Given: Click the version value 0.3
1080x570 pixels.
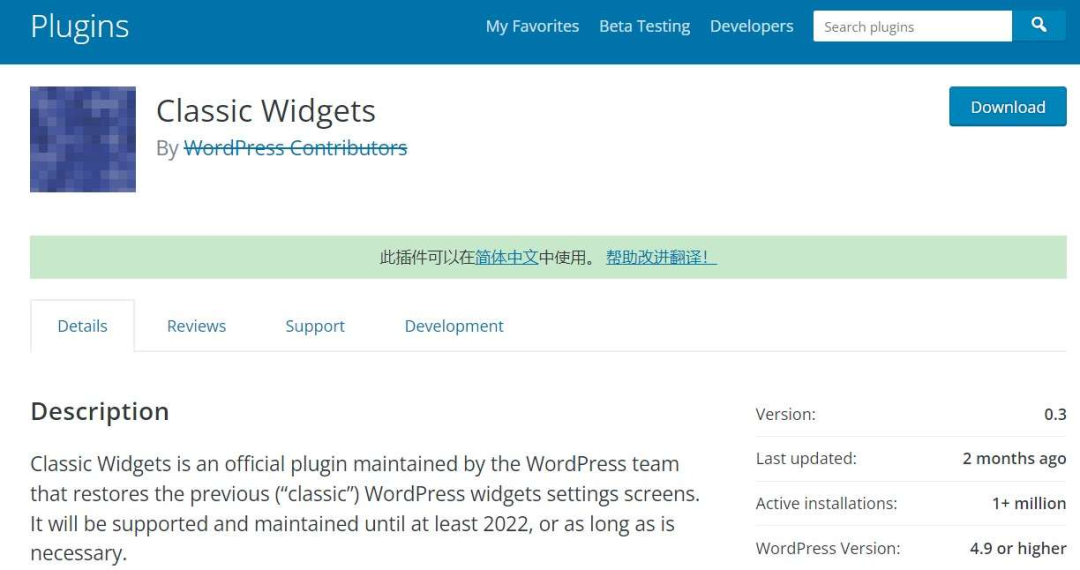Looking at the screenshot, I should (1055, 414).
